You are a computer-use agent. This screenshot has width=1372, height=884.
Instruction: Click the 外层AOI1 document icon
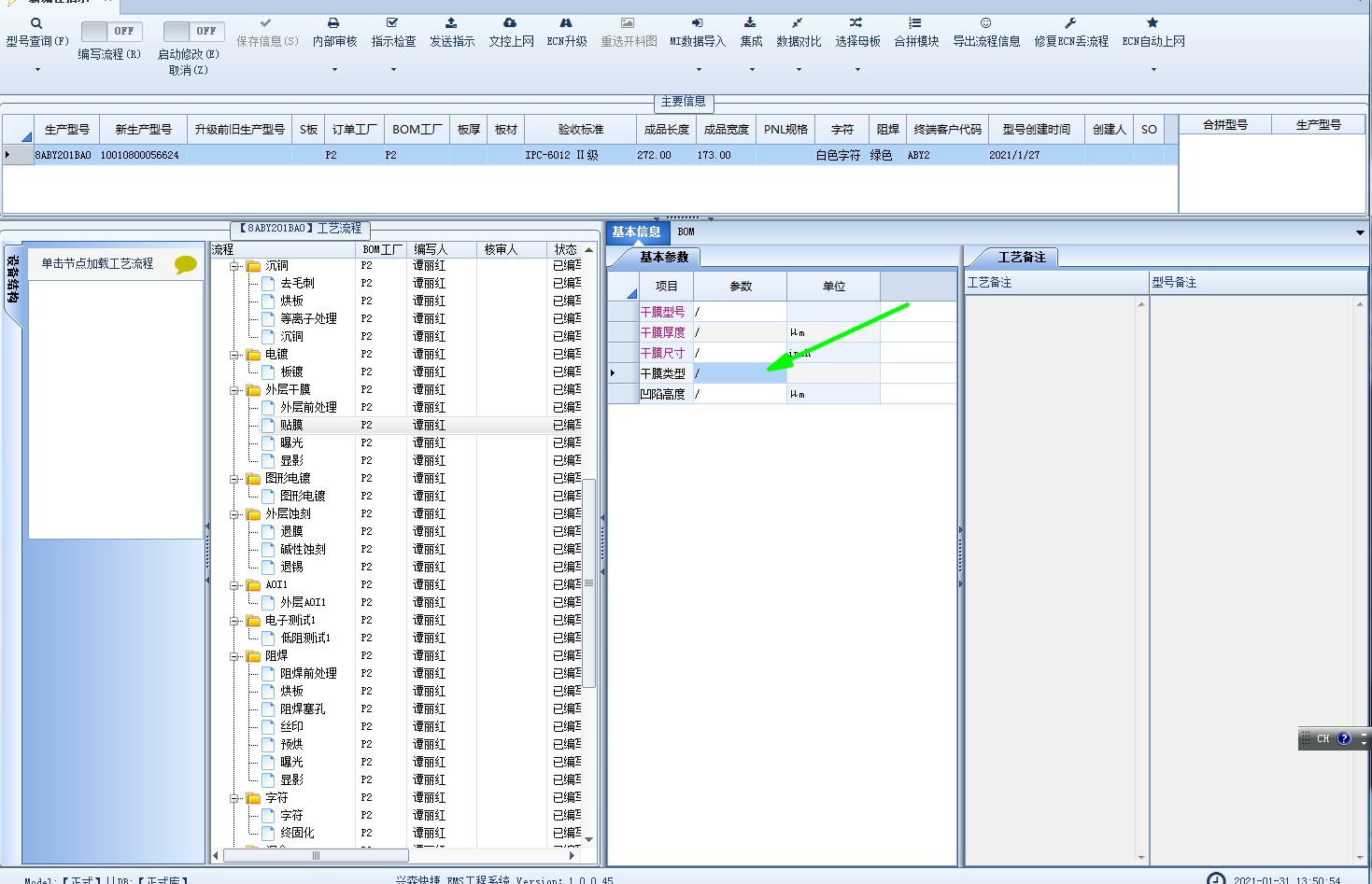[269, 603]
